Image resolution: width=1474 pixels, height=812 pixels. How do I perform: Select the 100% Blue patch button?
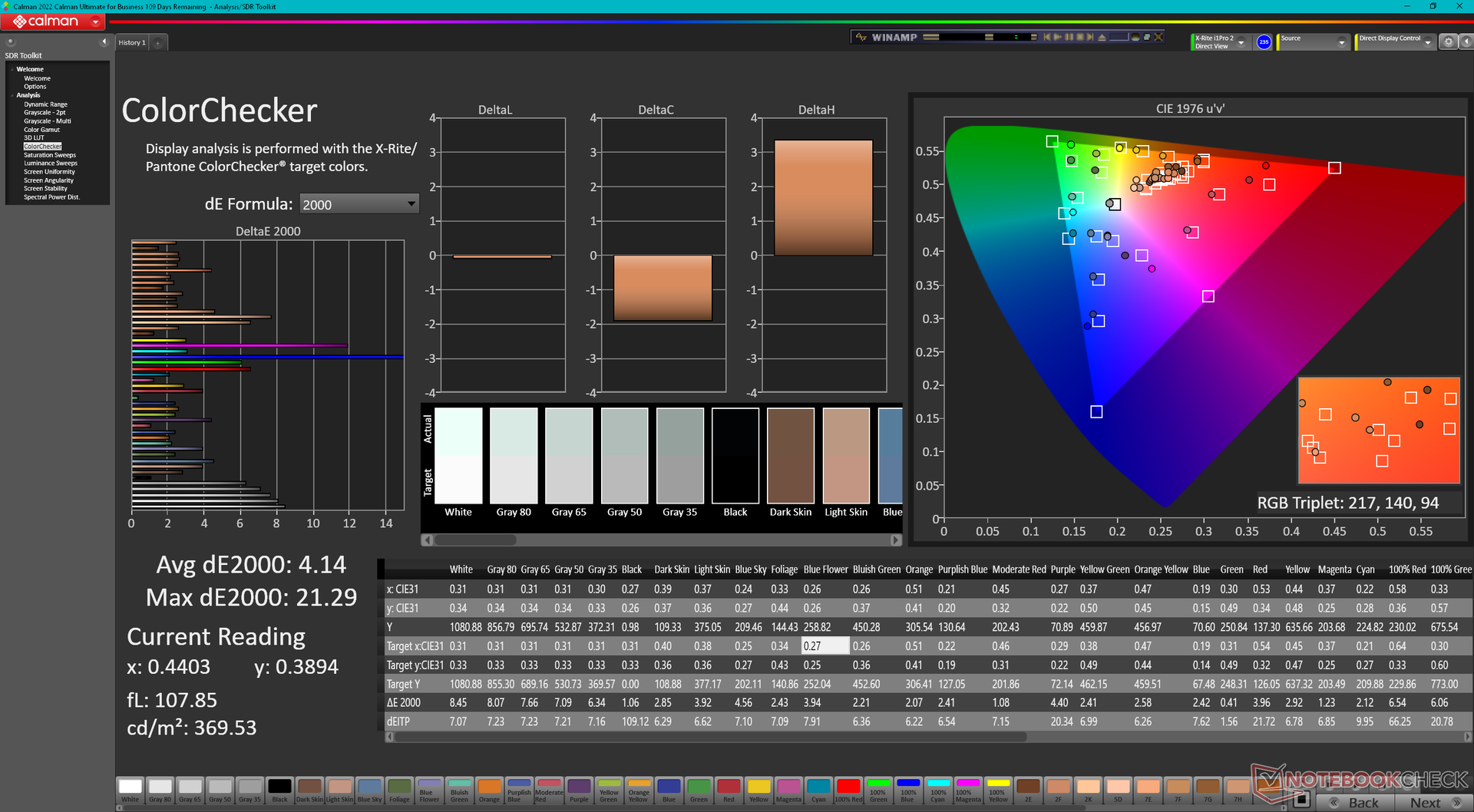click(908, 791)
